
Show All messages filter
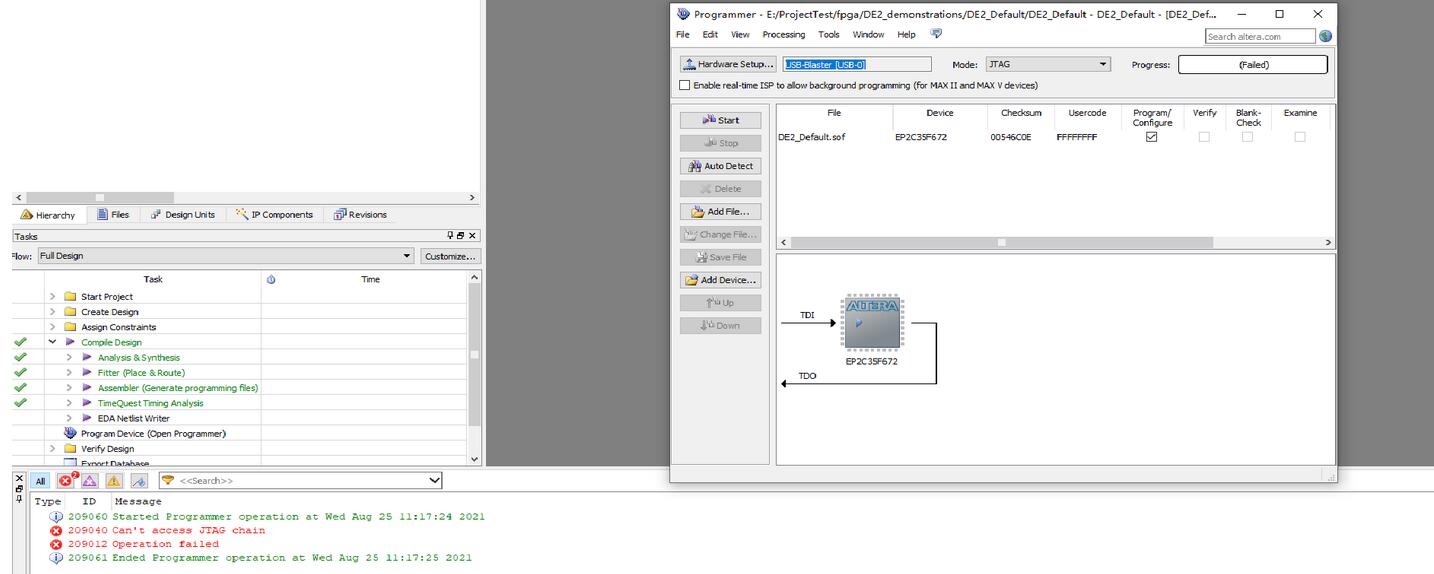pos(41,481)
